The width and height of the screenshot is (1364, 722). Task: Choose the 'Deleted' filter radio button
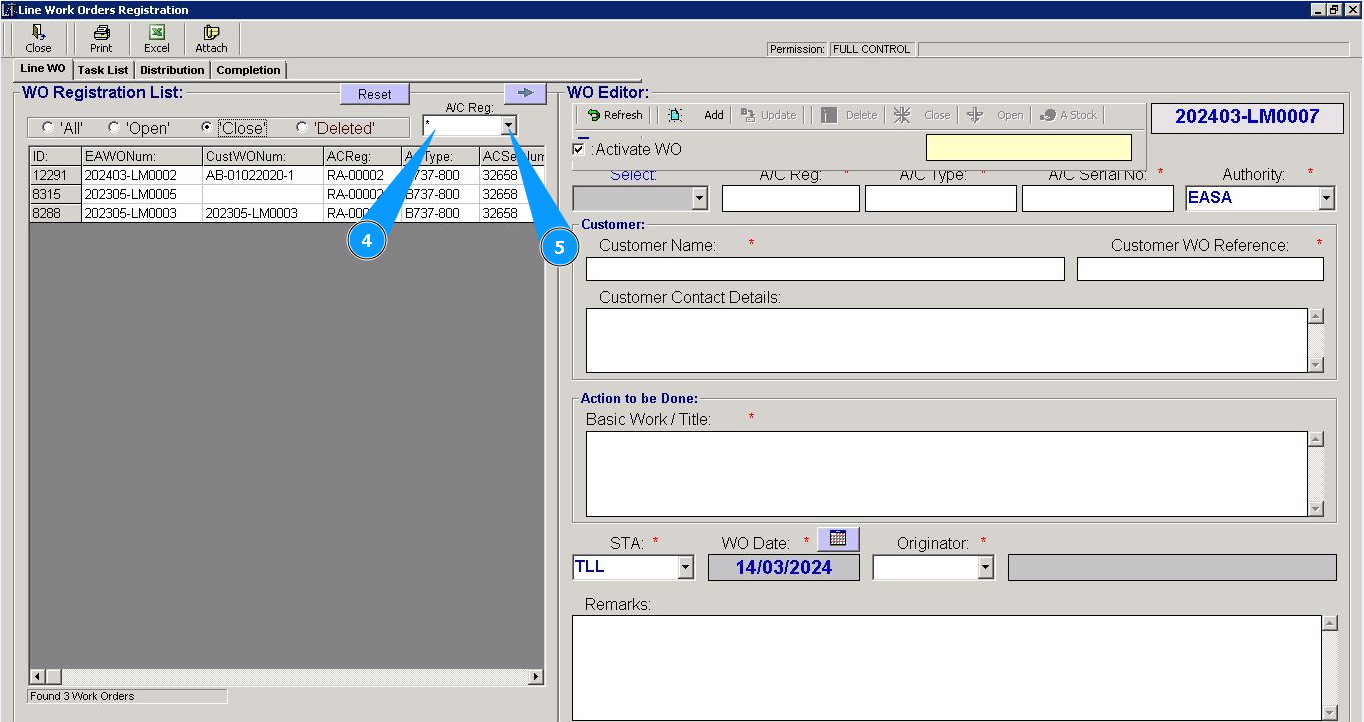[302, 128]
